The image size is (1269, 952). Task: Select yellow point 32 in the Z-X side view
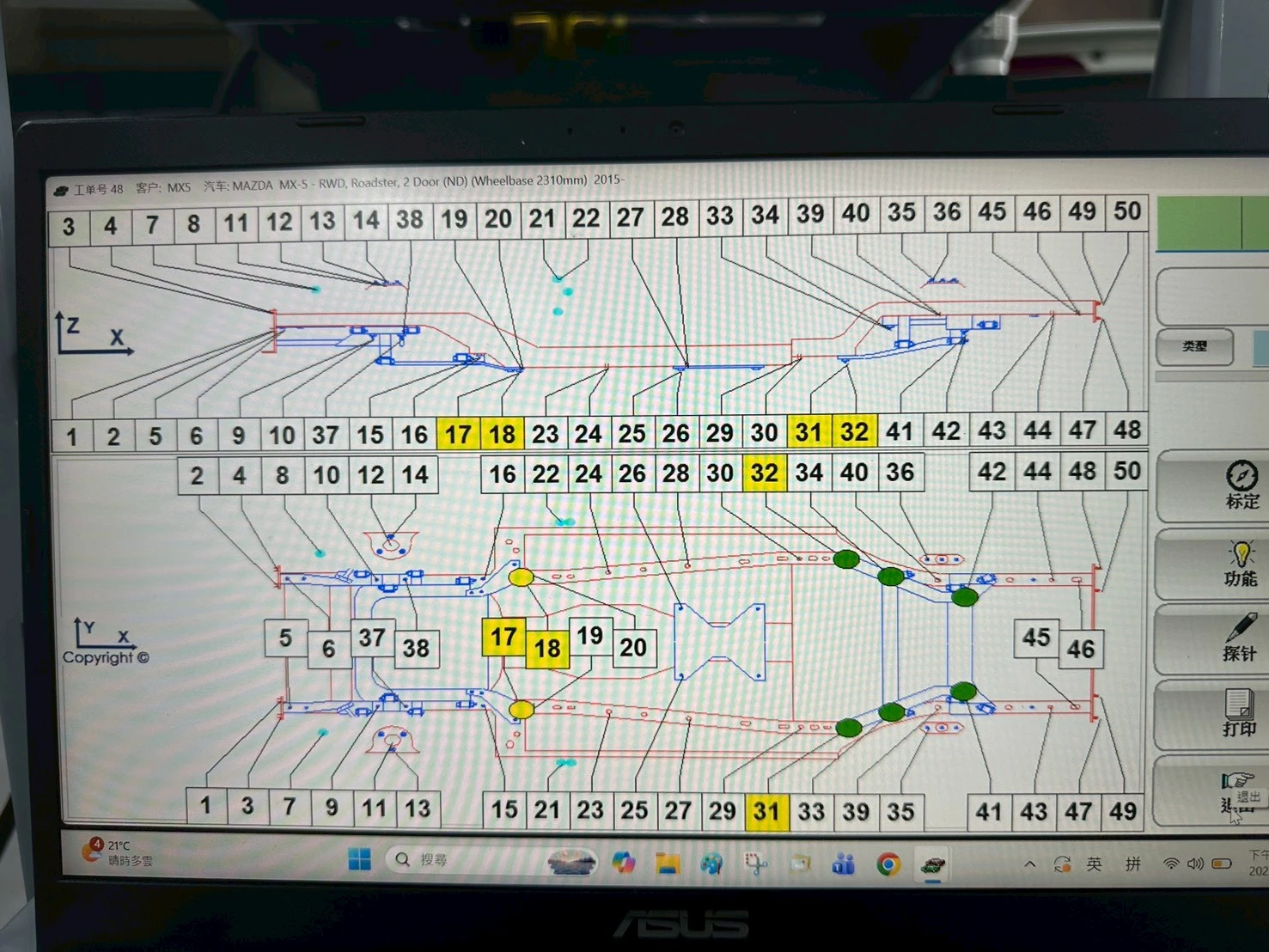[x=855, y=431]
